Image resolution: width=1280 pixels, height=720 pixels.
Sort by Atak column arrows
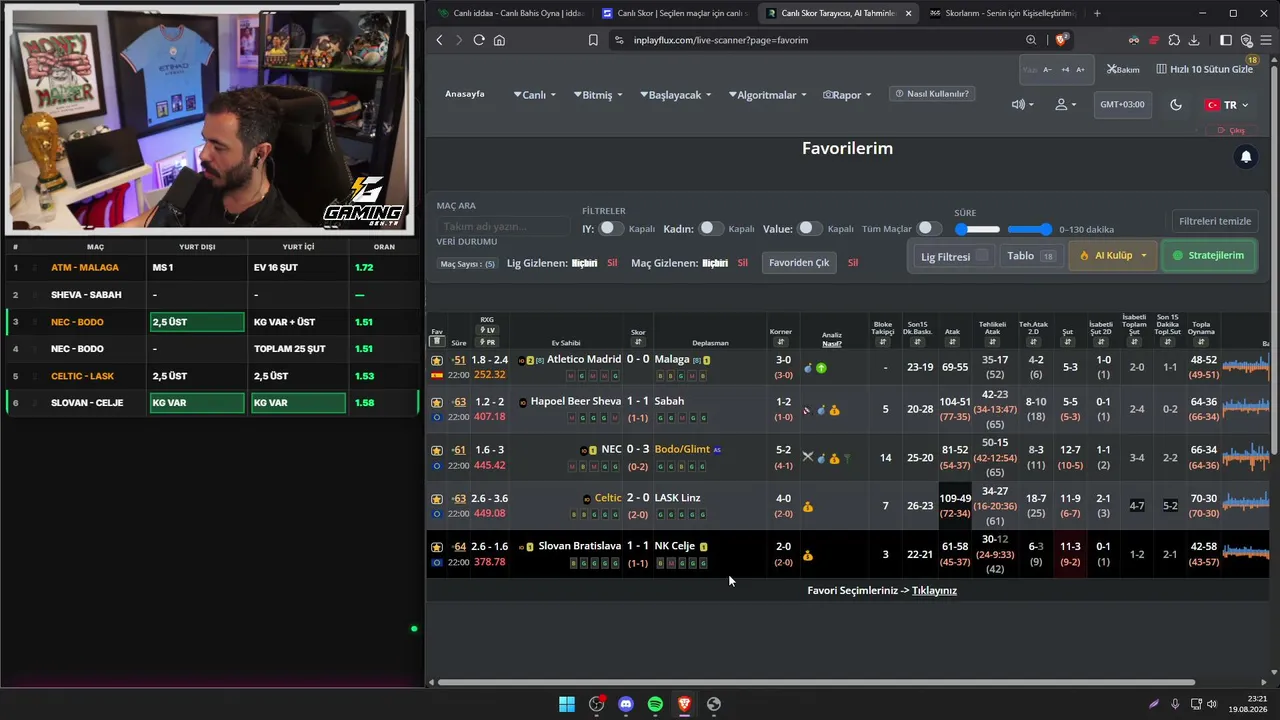pos(952,342)
